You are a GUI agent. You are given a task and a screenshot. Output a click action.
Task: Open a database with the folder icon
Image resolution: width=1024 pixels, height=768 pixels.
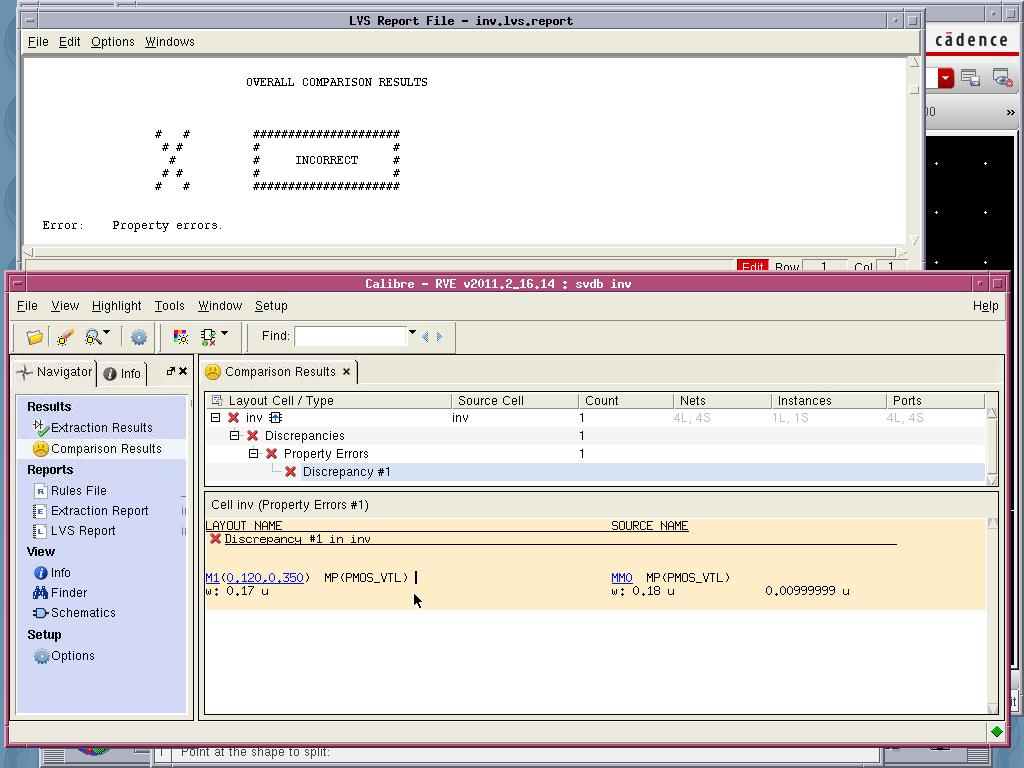pyautogui.click(x=35, y=337)
